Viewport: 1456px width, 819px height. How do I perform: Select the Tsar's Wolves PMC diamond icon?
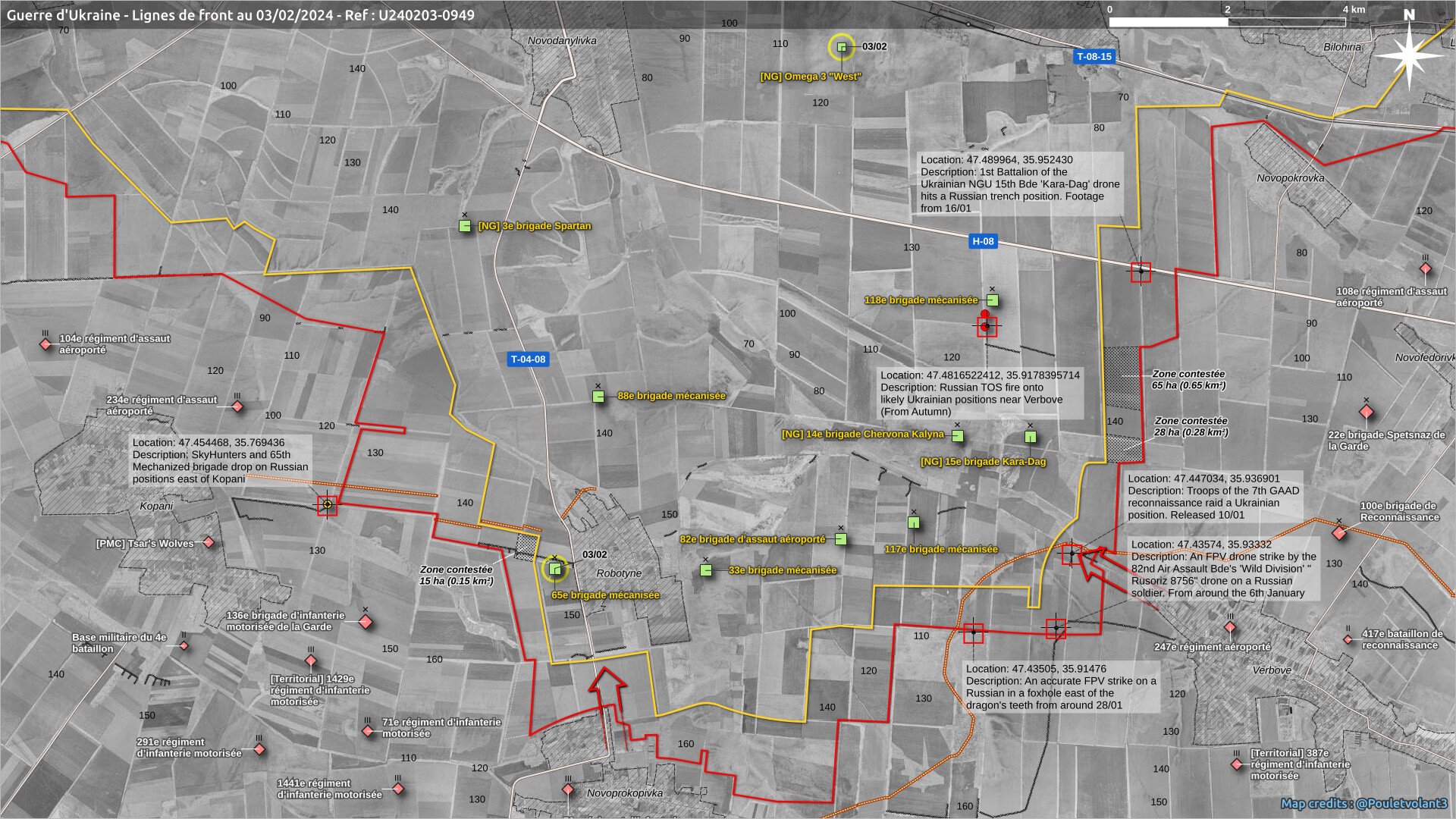click(x=209, y=542)
